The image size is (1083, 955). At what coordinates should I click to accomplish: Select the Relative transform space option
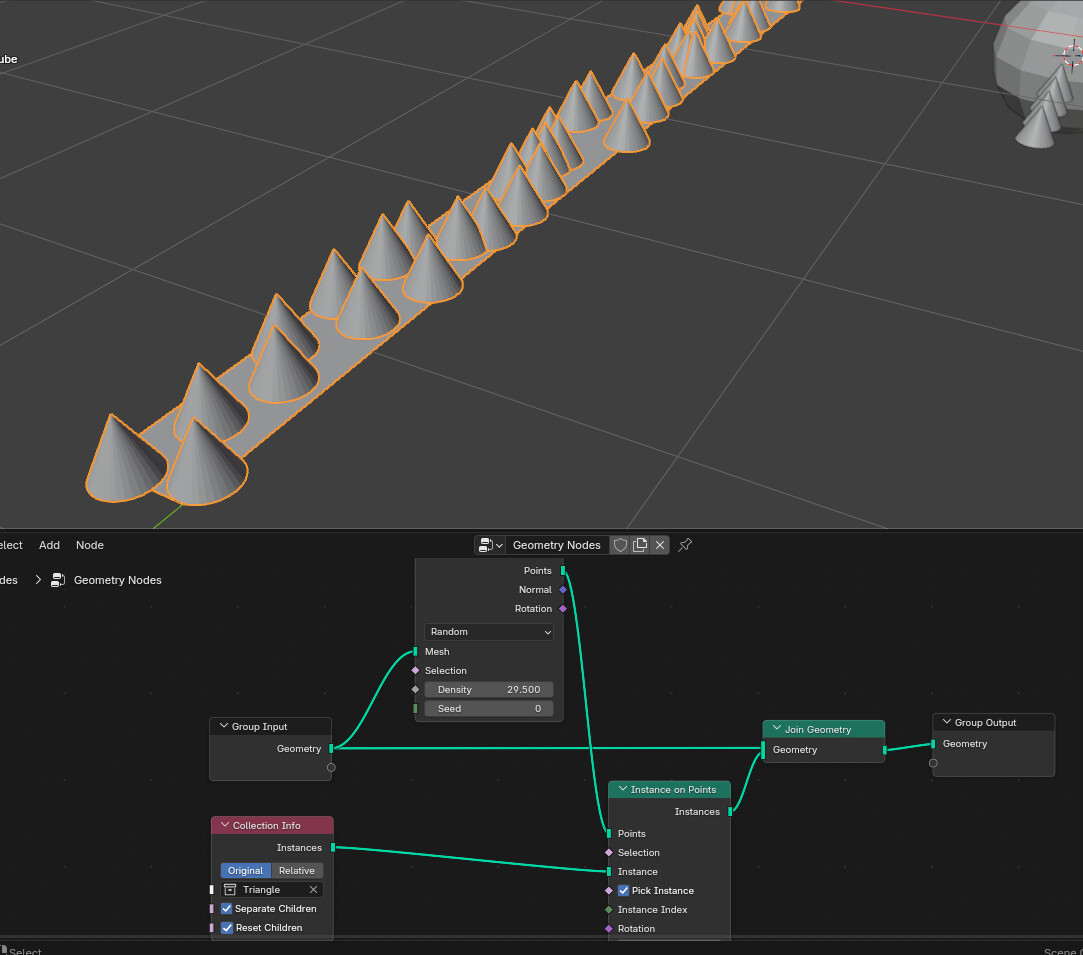point(297,871)
